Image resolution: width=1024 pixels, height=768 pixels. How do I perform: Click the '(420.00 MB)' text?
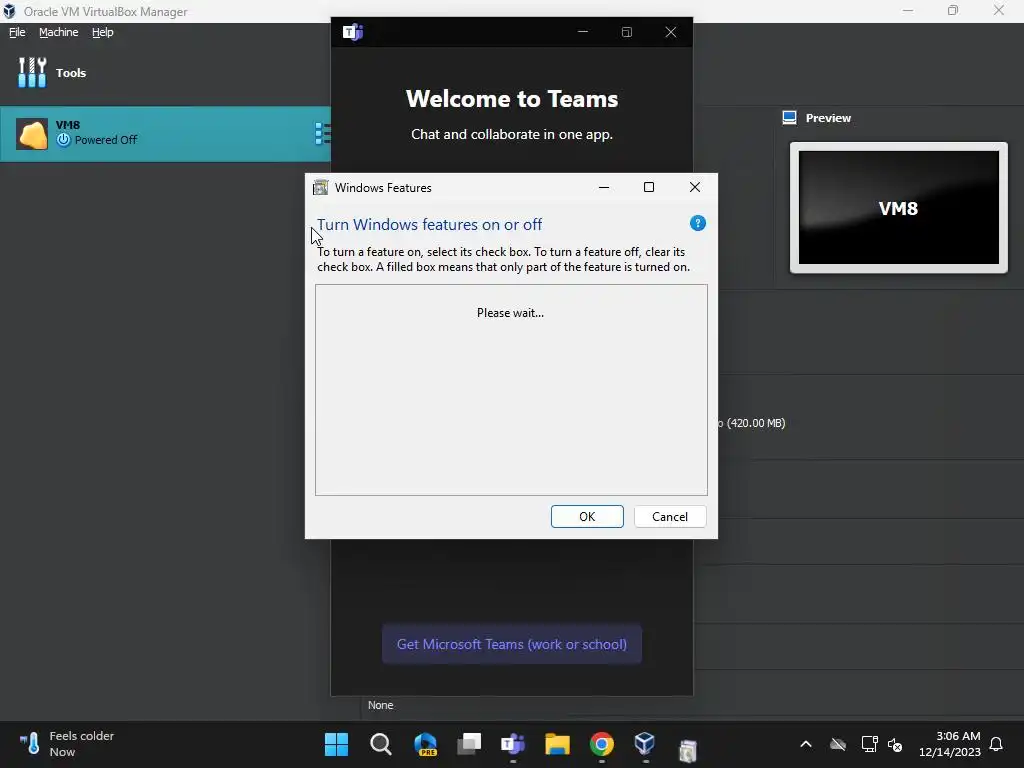tap(756, 423)
